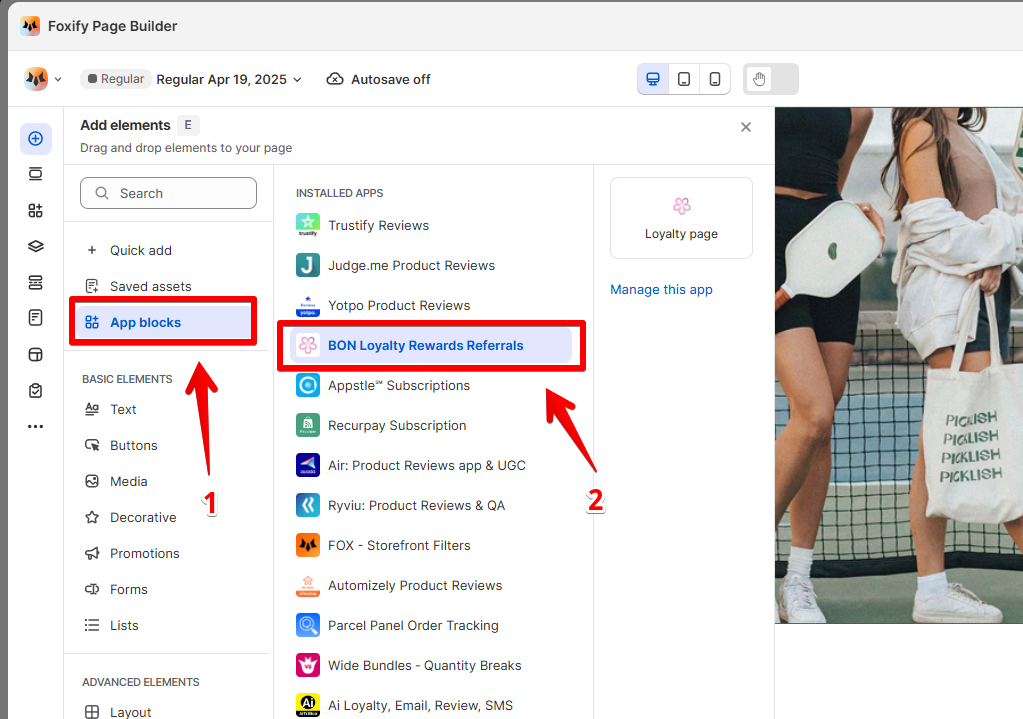This screenshot has width=1023, height=719.
Task: Click the Search elements input field
Action: pos(168,193)
